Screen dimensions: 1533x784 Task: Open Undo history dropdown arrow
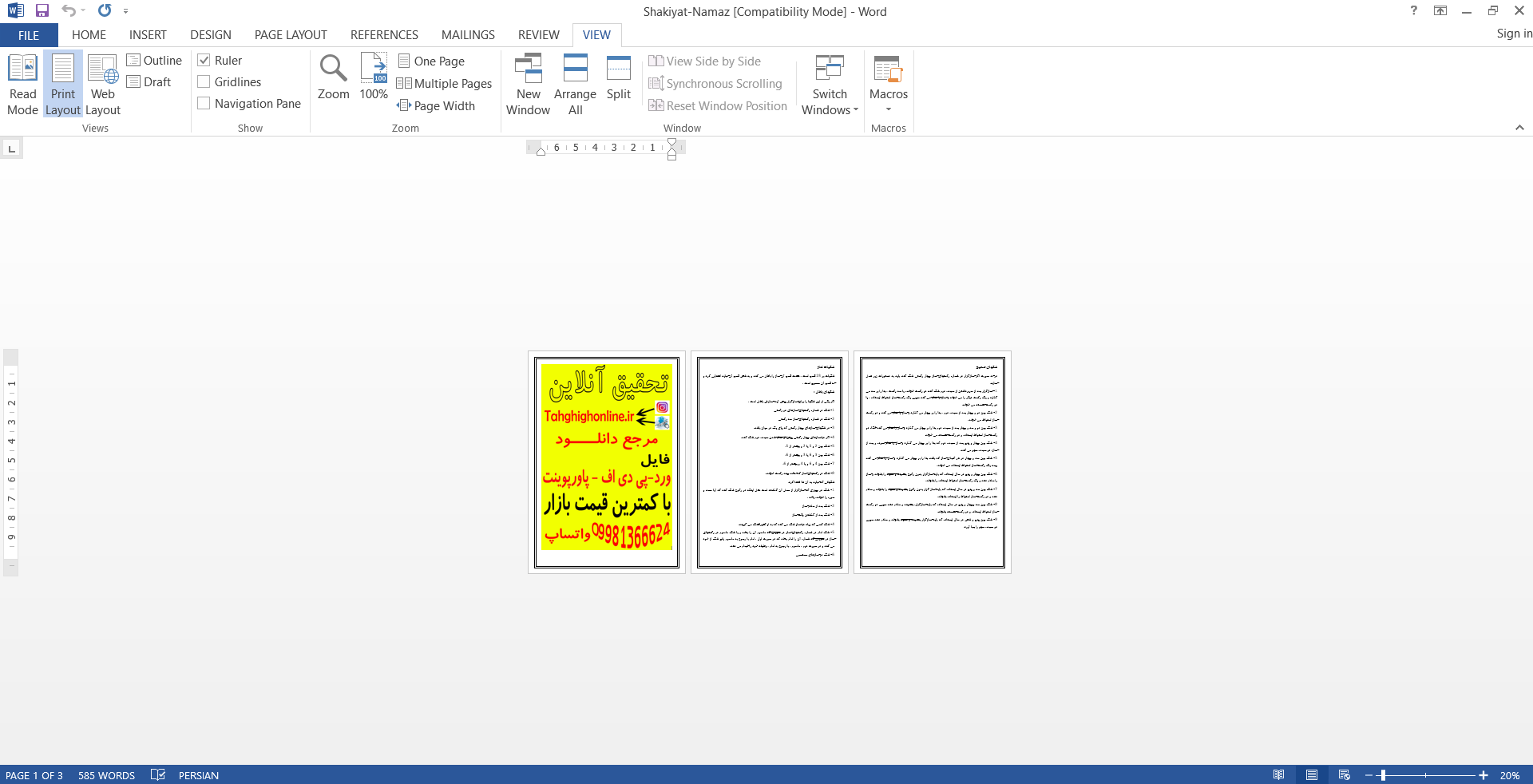click(x=83, y=11)
